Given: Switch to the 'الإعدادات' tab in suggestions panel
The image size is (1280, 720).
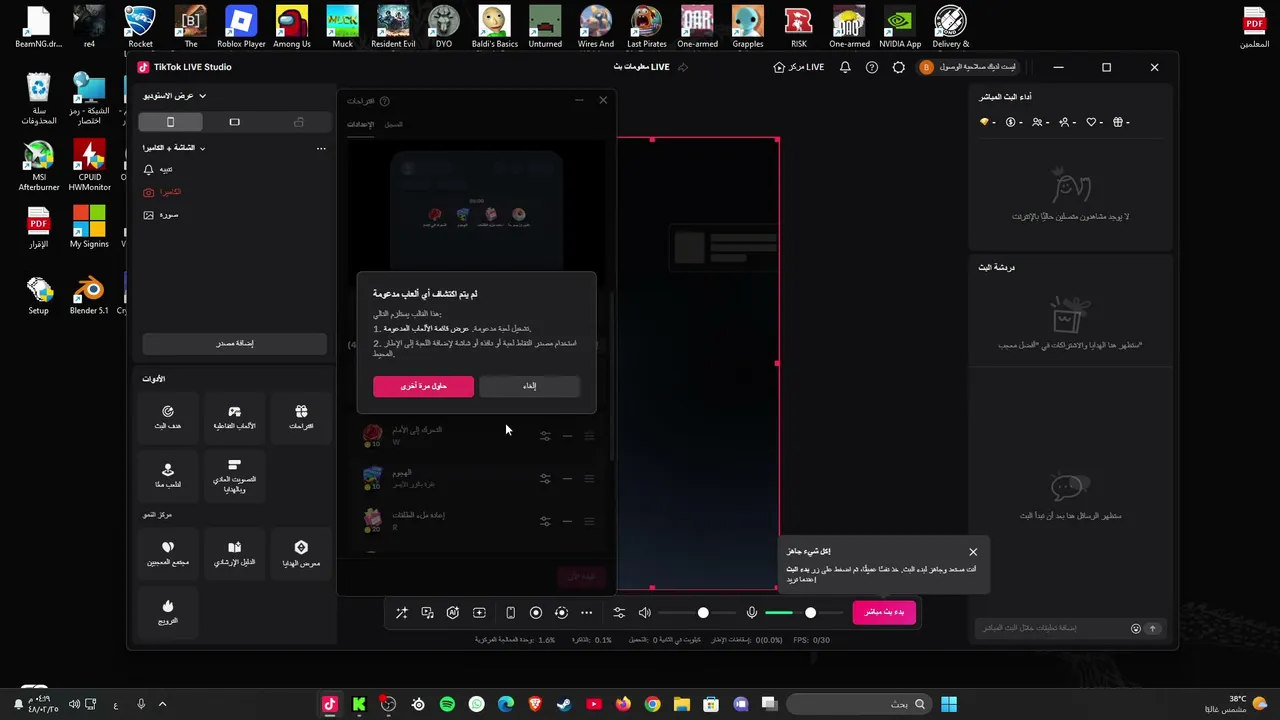Looking at the screenshot, I should click(x=360, y=125).
